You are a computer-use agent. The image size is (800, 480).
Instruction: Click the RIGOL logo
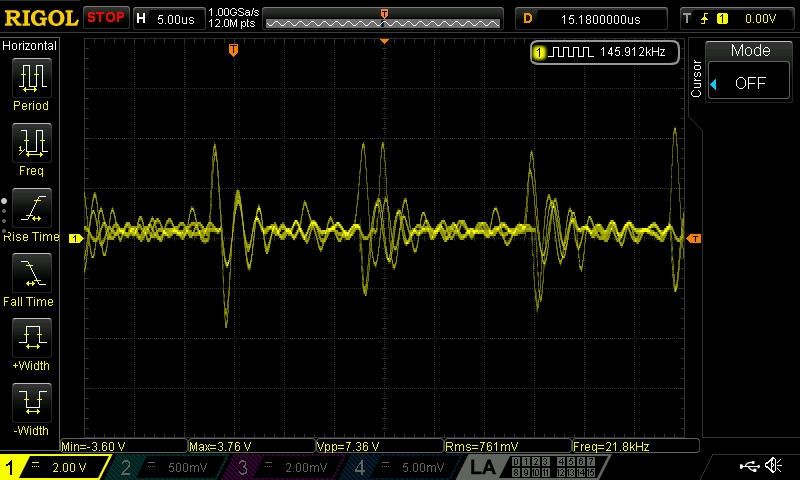click(x=41, y=18)
